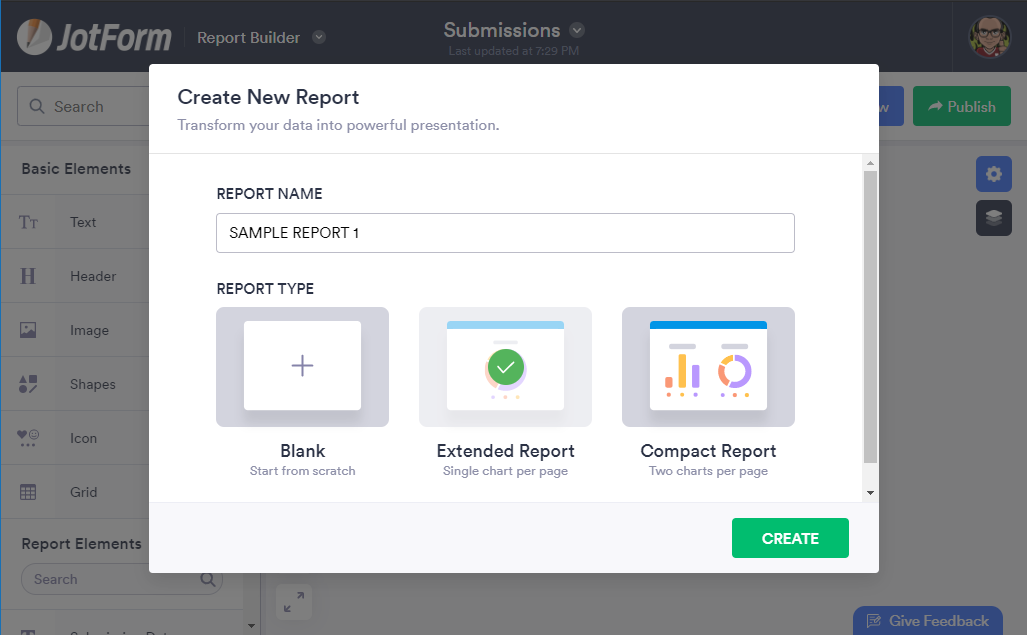Open the settings gear icon
This screenshot has width=1027, height=635.
(993, 174)
